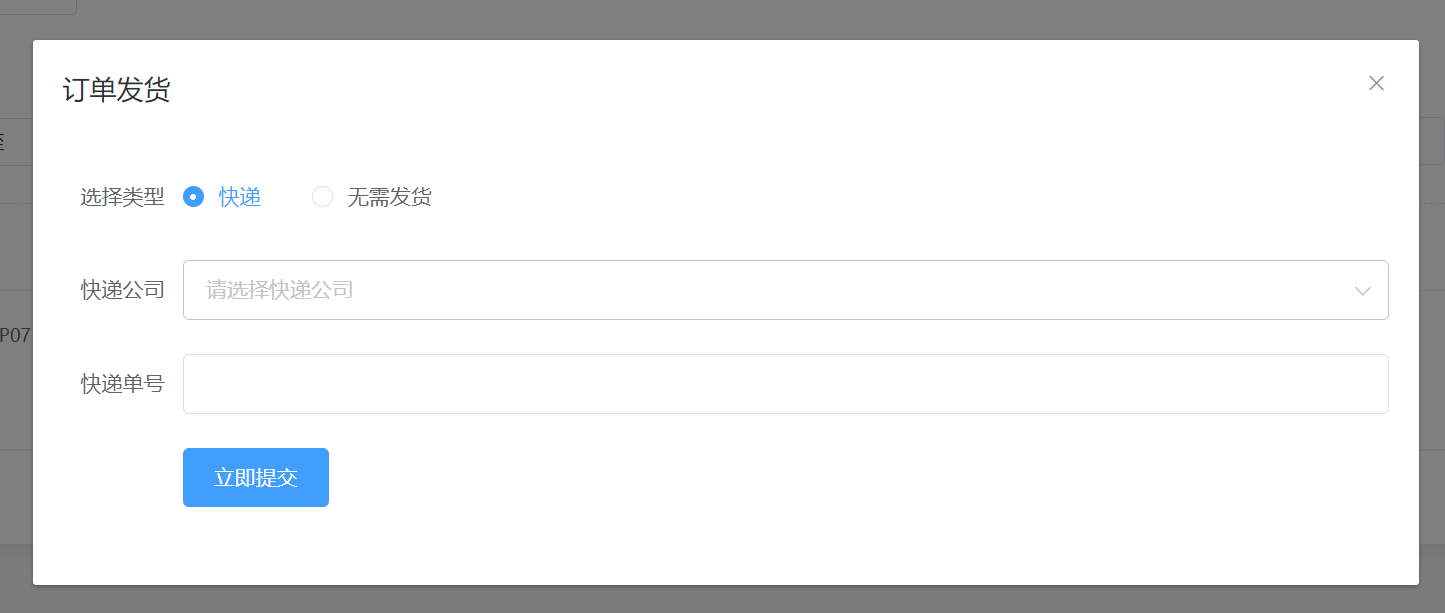
Task: Click the dimmed field behind the dialog's right edge
Action: tap(1432, 141)
